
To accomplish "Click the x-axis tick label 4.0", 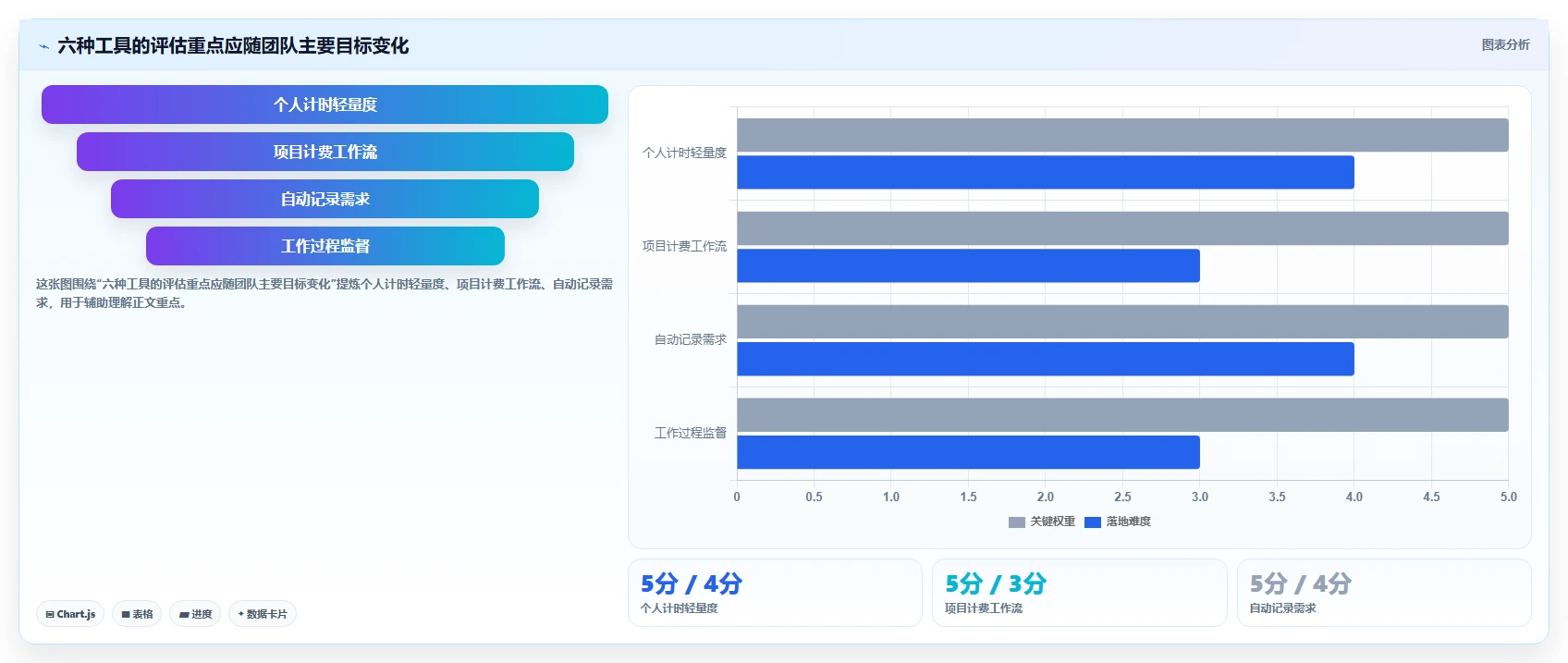I will coord(1354,497).
